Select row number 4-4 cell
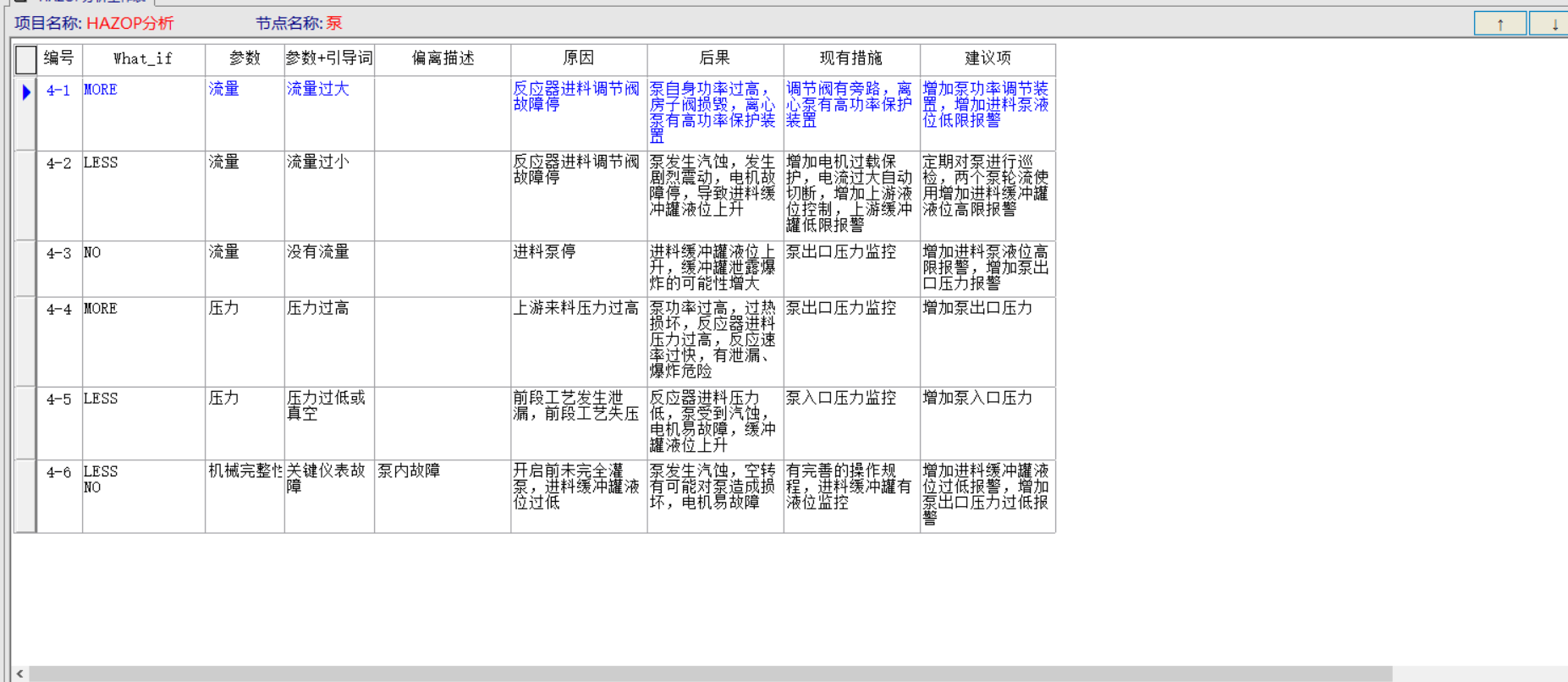This screenshot has height=682, width=1568. click(x=59, y=342)
